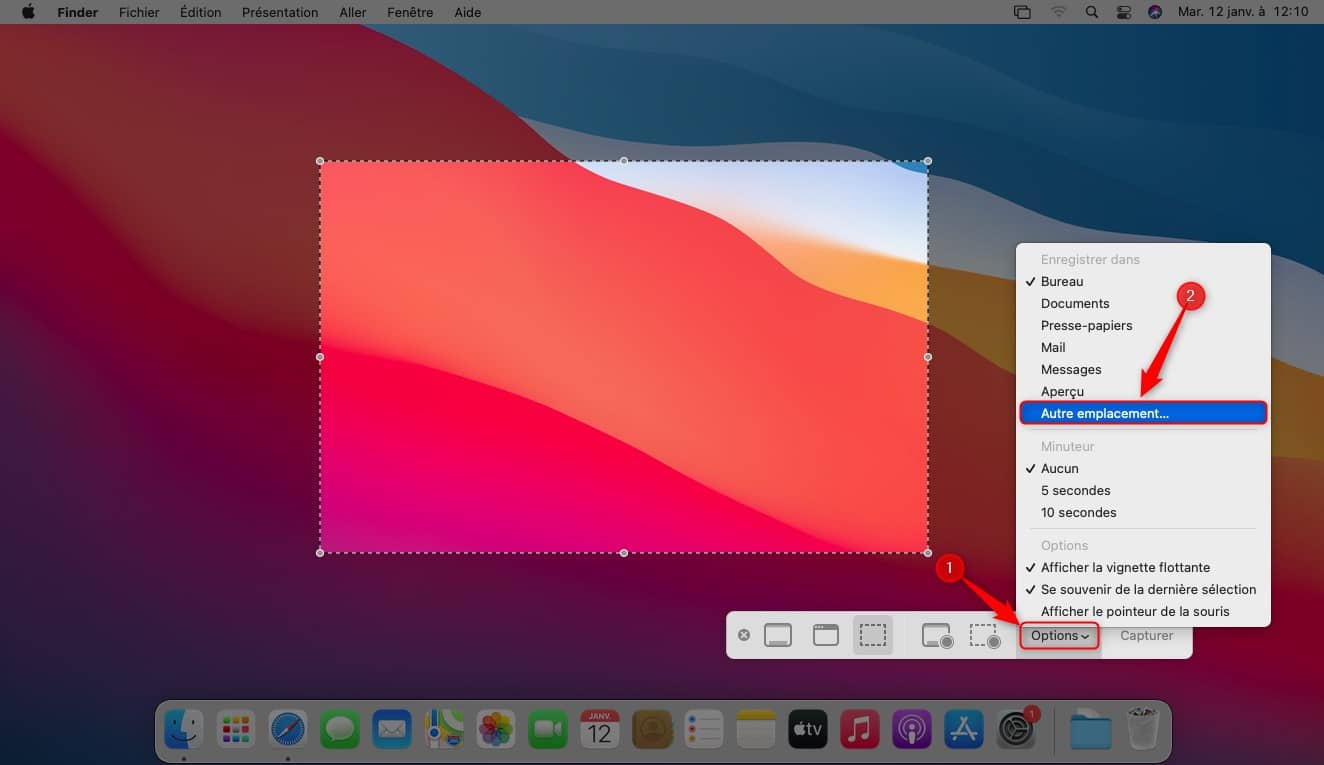The width and height of the screenshot is (1324, 765).
Task: Open Messages app in the Dock
Action: point(340,731)
